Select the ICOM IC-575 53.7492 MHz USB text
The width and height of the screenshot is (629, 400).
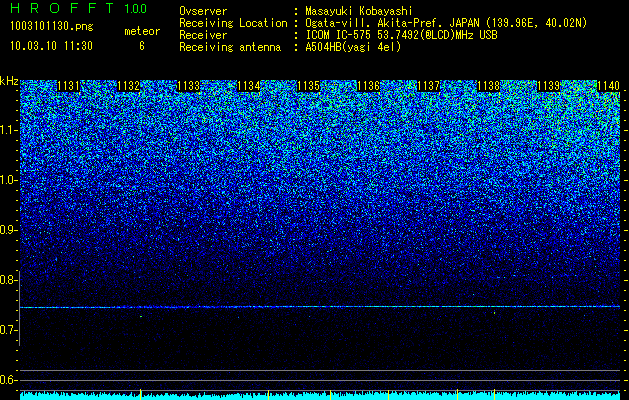tap(401, 35)
